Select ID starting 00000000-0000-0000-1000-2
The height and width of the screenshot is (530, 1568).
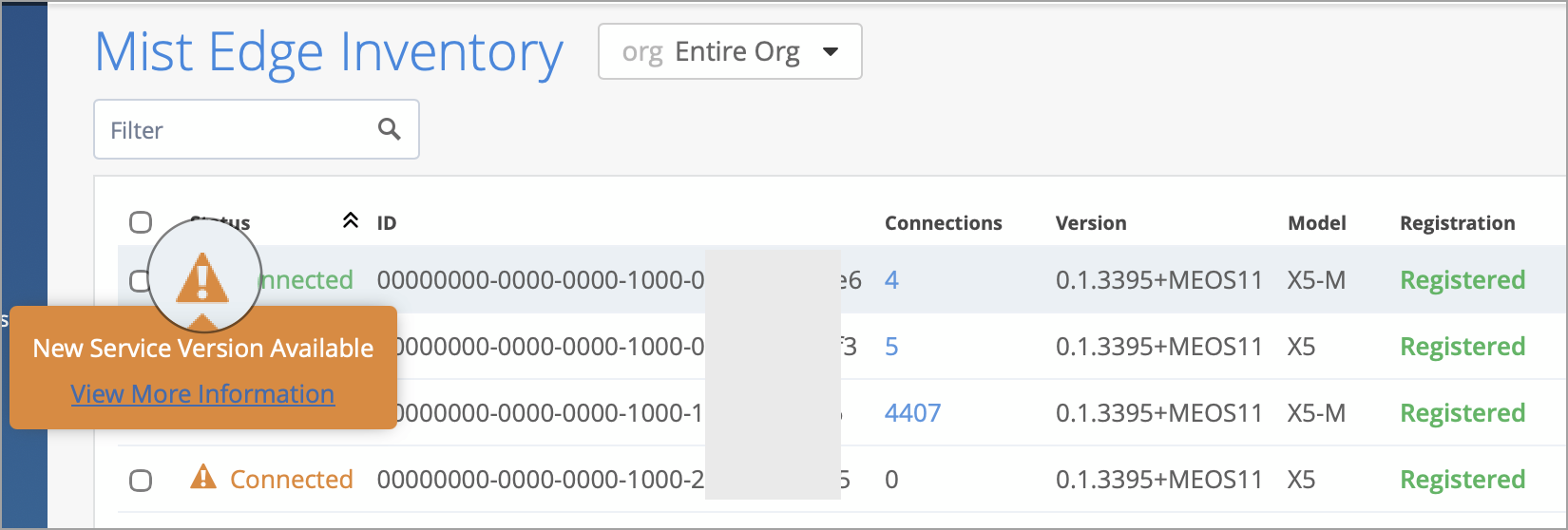click(x=541, y=480)
